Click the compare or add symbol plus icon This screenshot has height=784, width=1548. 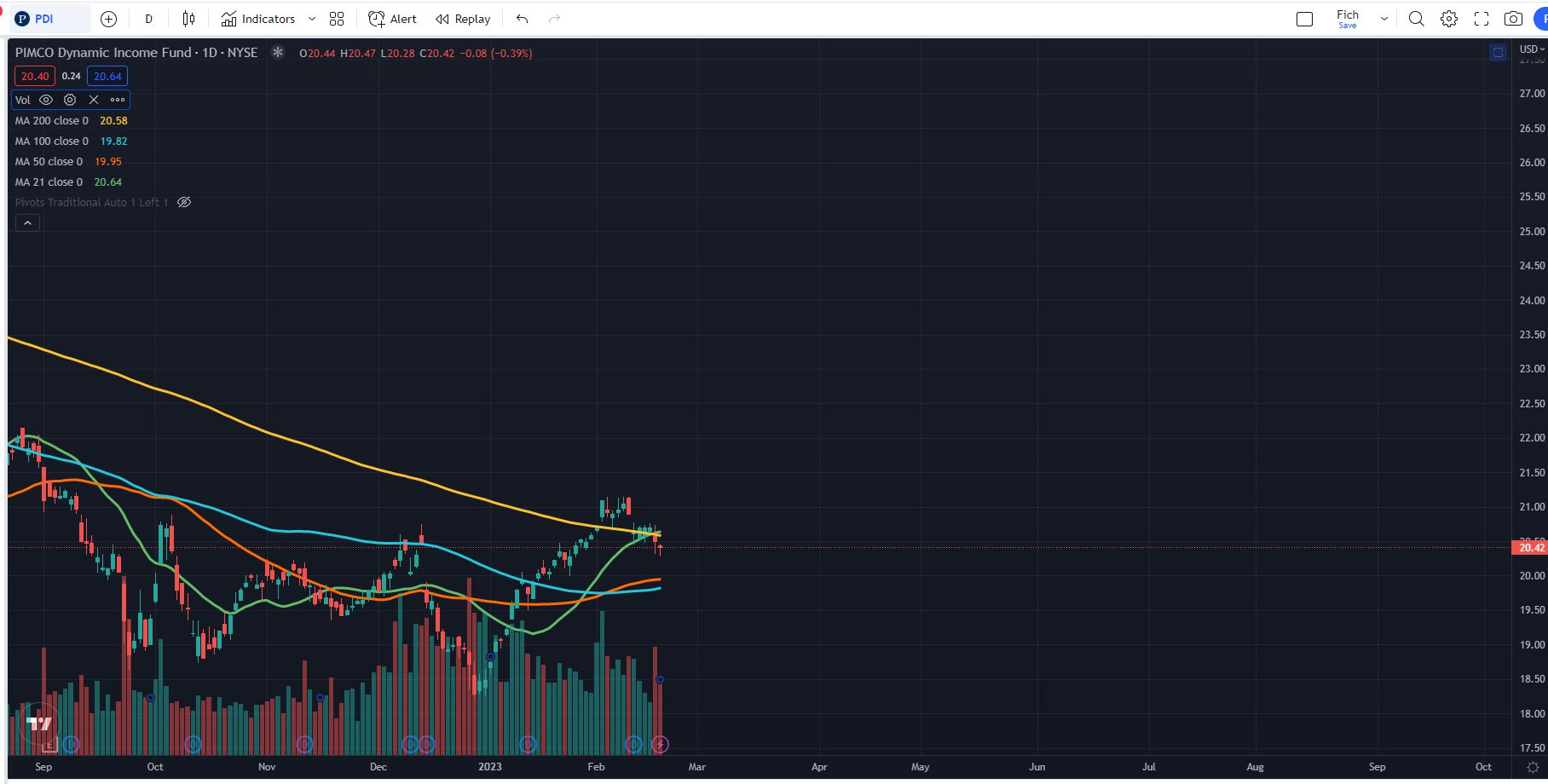pyautogui.click(x=109, y=19)
